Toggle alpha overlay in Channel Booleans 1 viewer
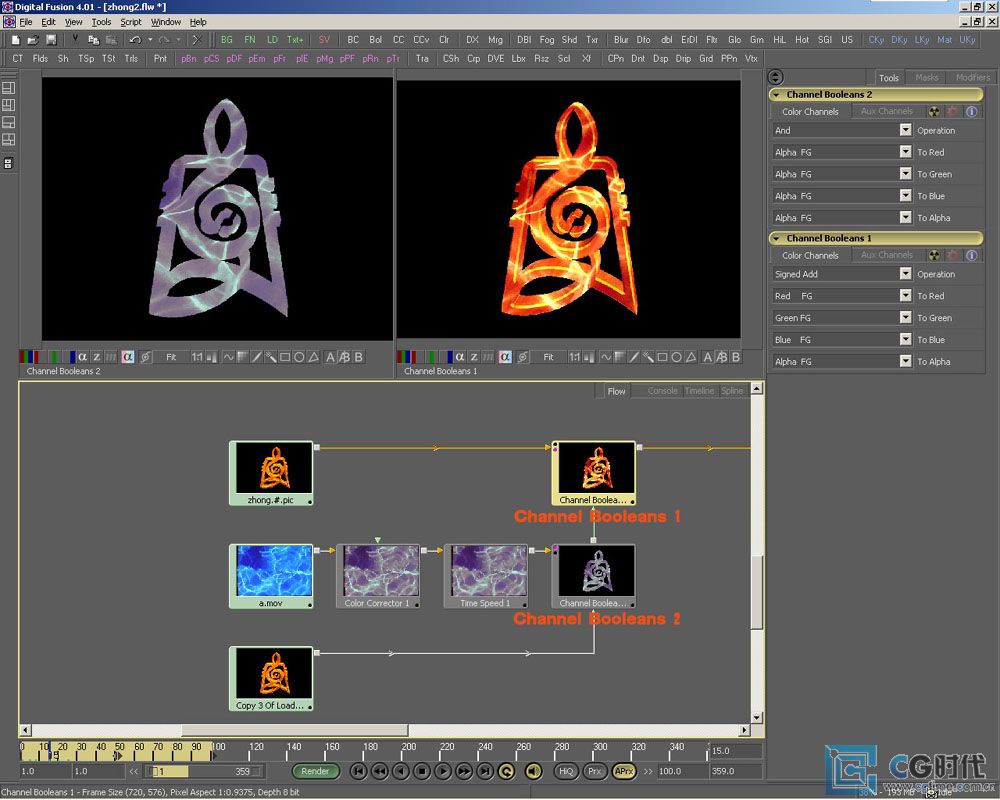Screen dimensions: 1000x800 pyautogui.click(x=505, y=357)
